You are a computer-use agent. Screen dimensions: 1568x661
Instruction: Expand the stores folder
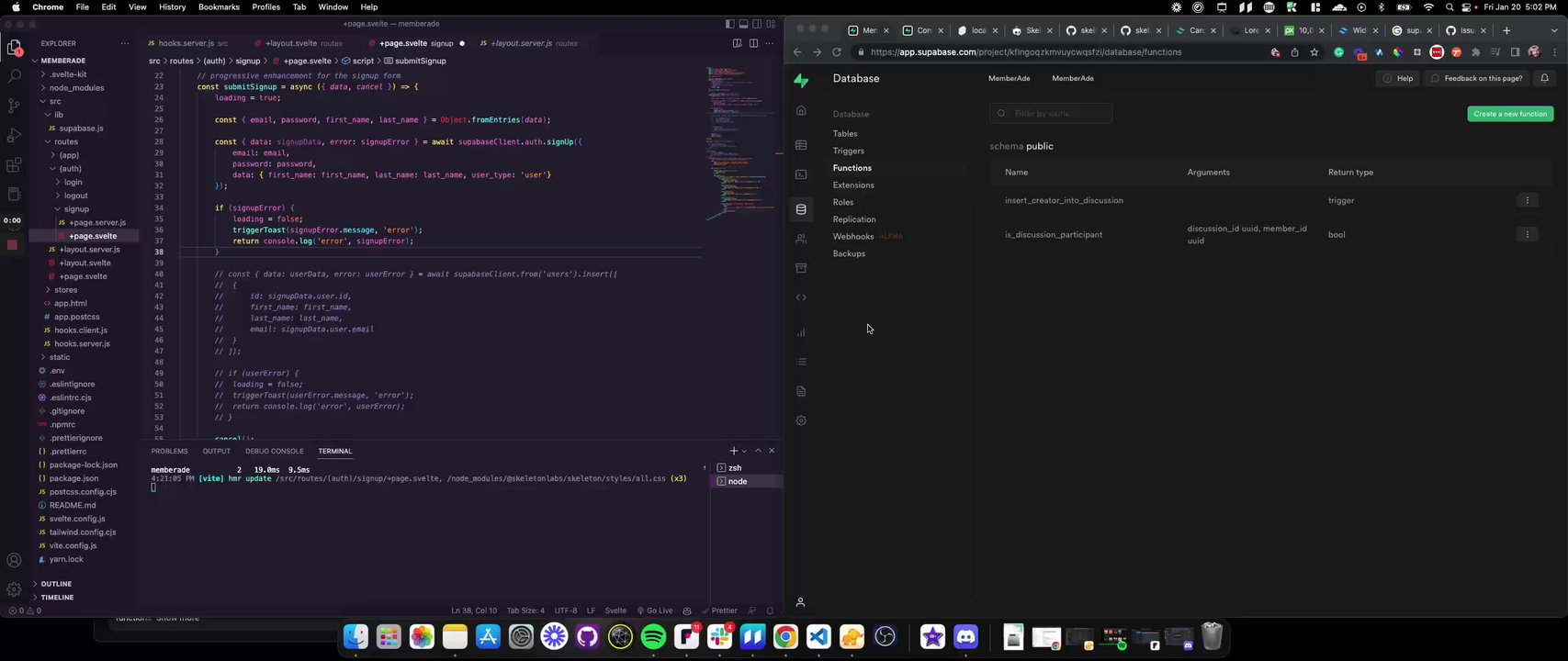[65, 290]
